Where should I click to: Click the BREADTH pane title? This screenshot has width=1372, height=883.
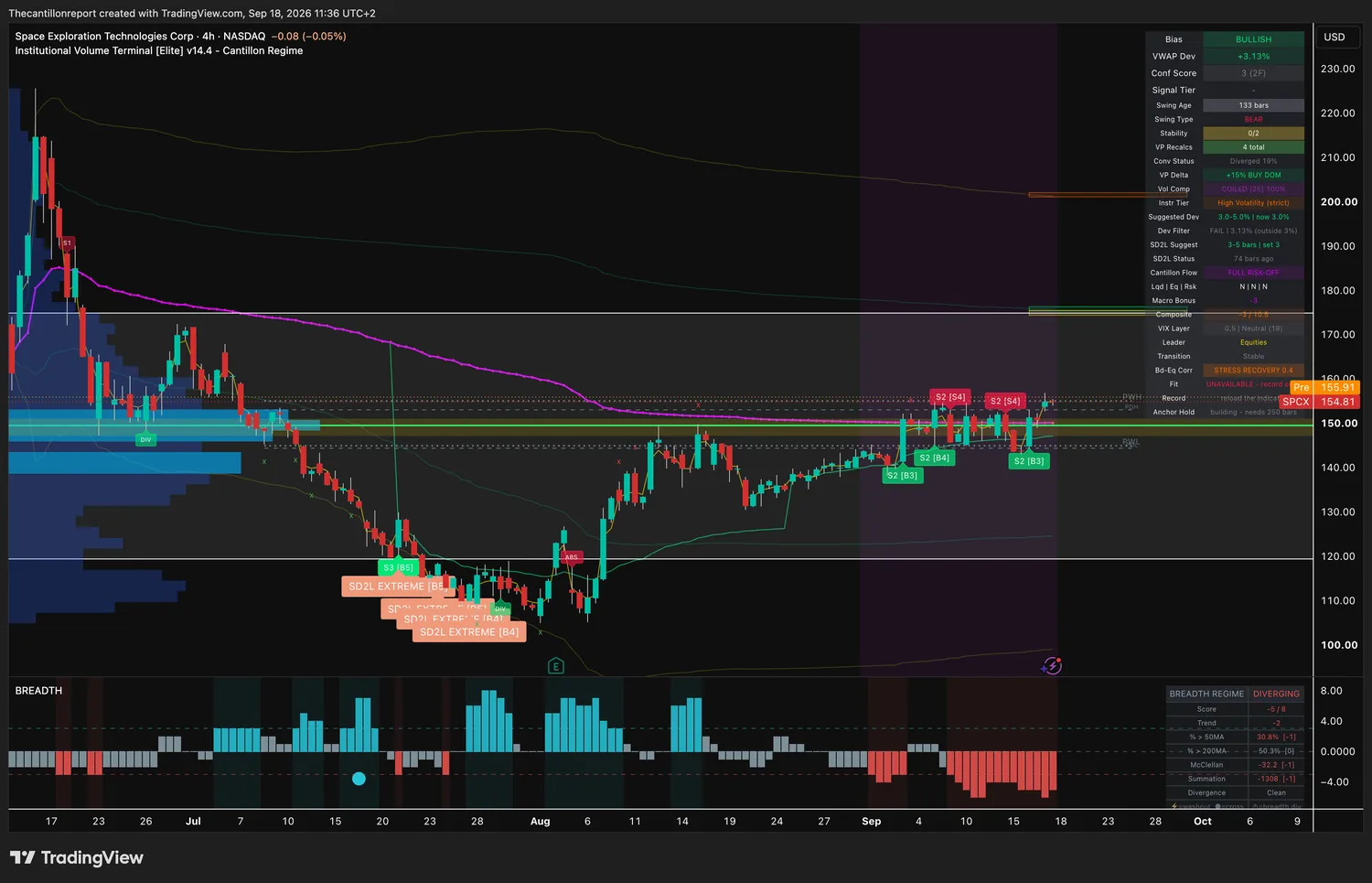(x=38, y=691)
